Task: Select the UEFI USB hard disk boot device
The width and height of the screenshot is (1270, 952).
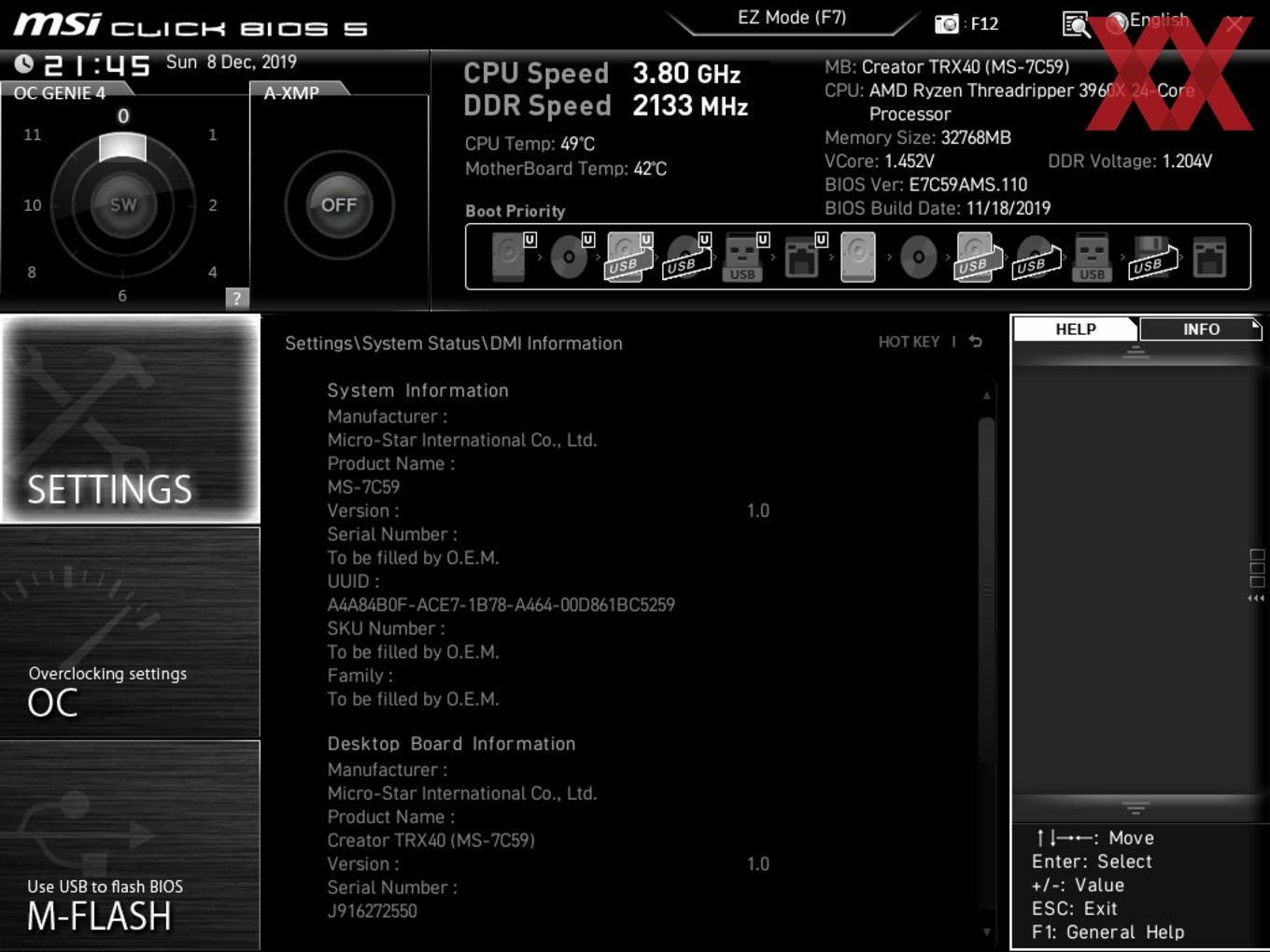Action: [629, 257]
